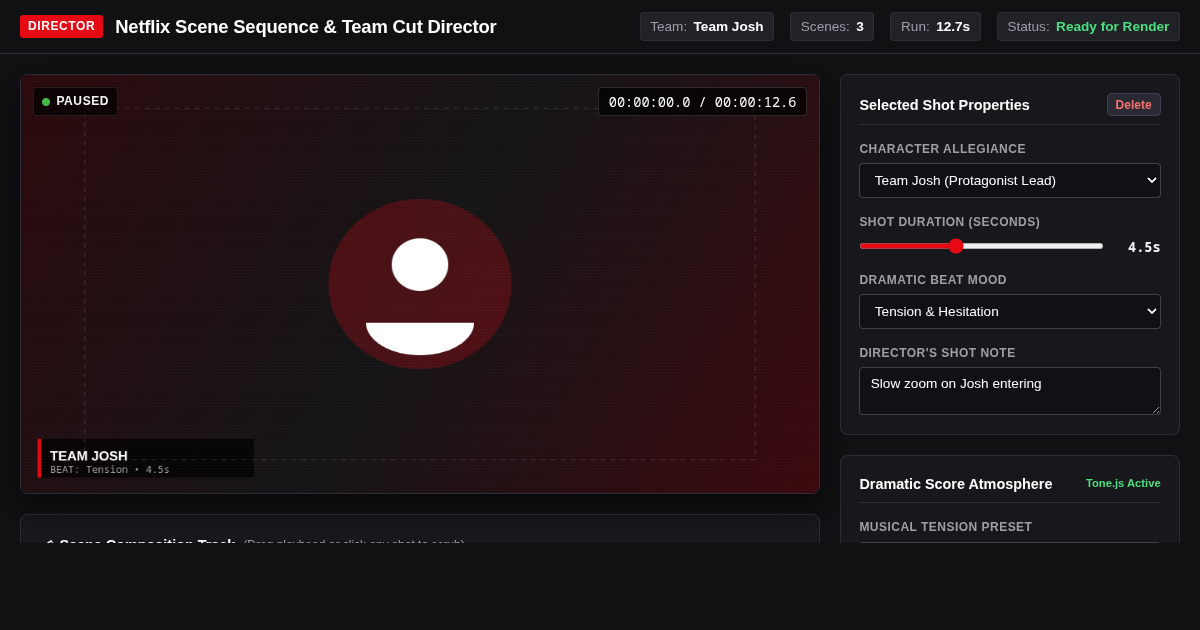
Task: Click the 4.5s duration value
Action: (1144, 247)
